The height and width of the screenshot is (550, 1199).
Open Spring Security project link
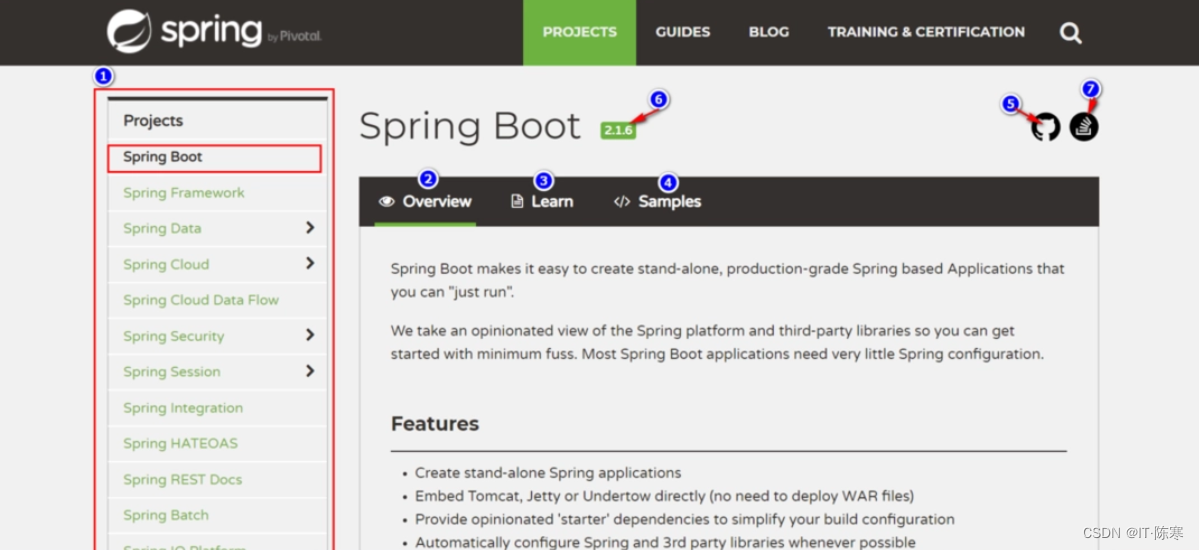174,337
